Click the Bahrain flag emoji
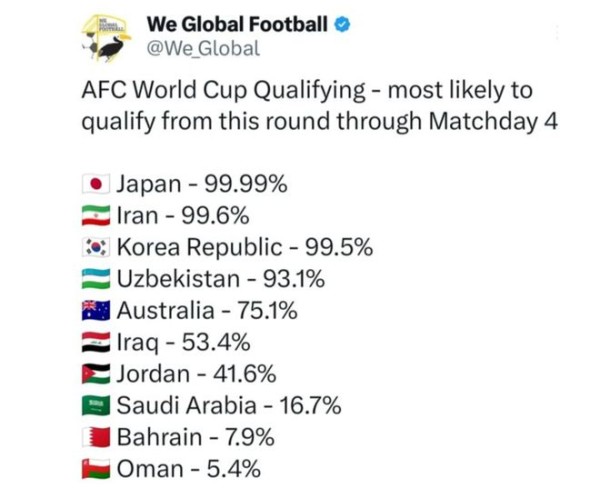The height and width of the screenshot is (498, 600). [95, 436]
